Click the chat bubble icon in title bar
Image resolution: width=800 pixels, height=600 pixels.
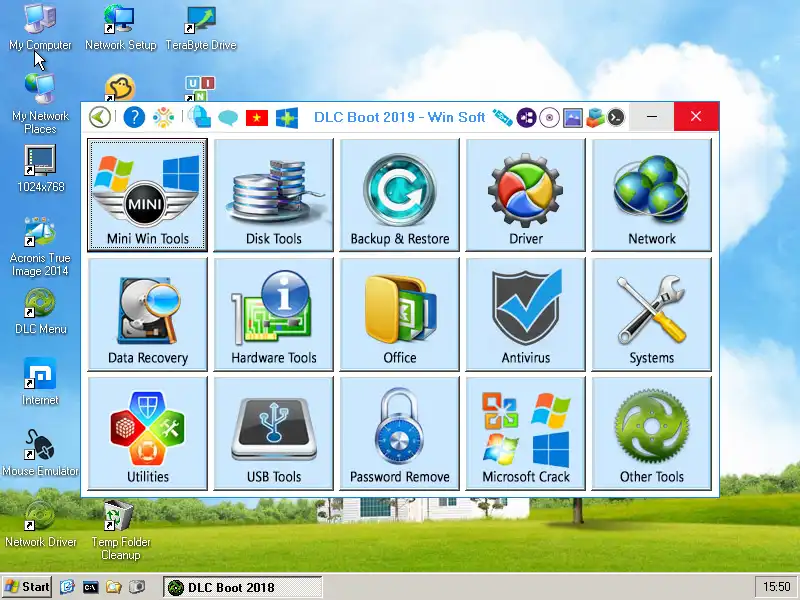click(228, 117)
